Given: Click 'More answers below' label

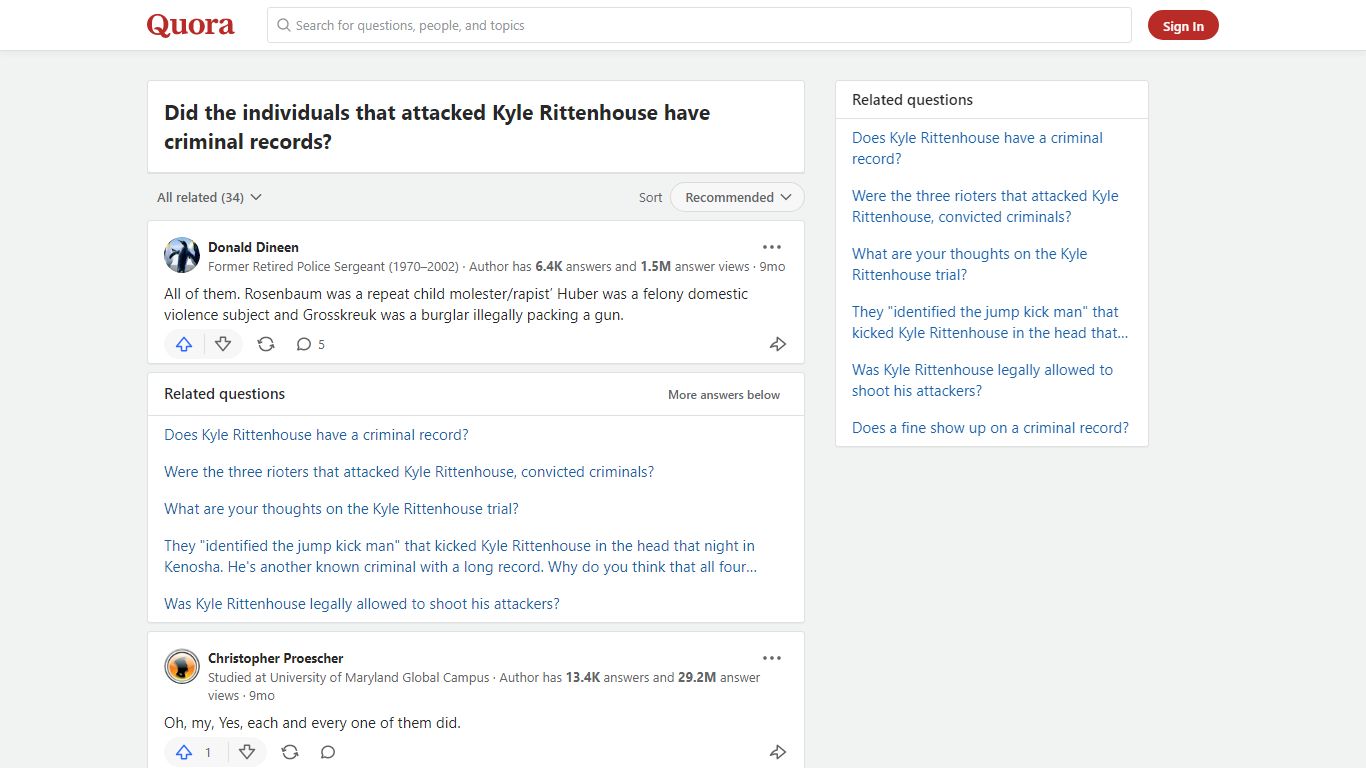Looking at the screenshot, I should click(724, 395).
